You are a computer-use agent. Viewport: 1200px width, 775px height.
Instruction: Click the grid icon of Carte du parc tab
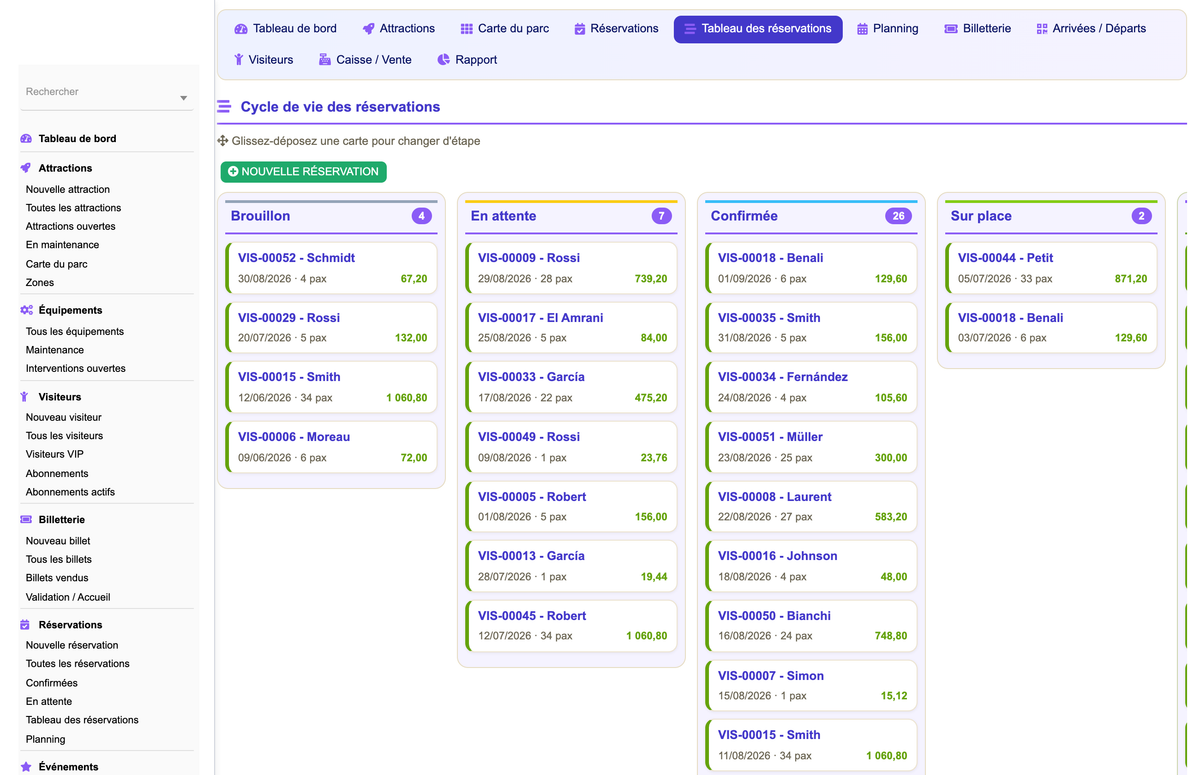click(467, 29)
